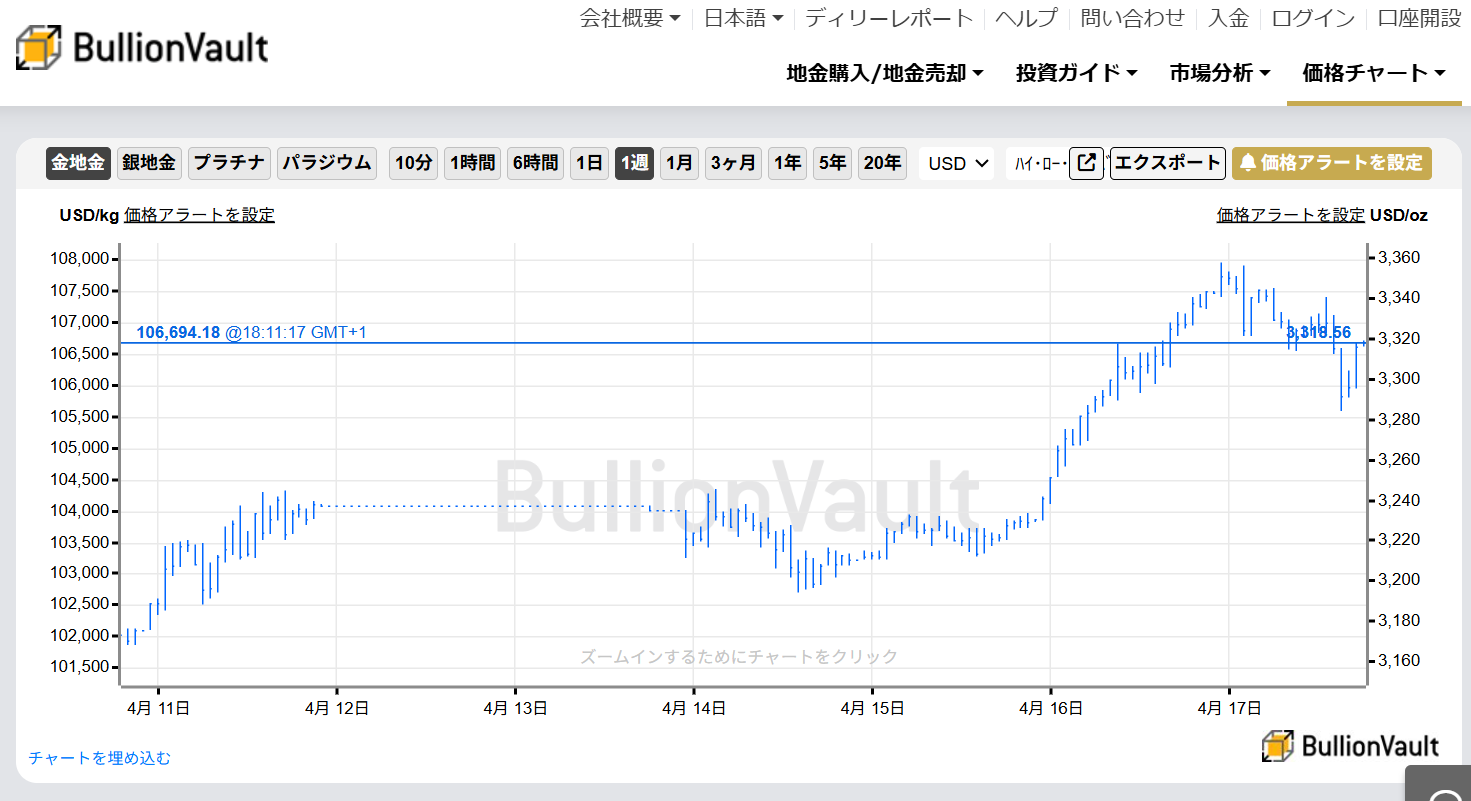The width and height of the screenshot is (1471, 801).
Task: Set chart range to 1月
Action: click(x=680, y=163)
